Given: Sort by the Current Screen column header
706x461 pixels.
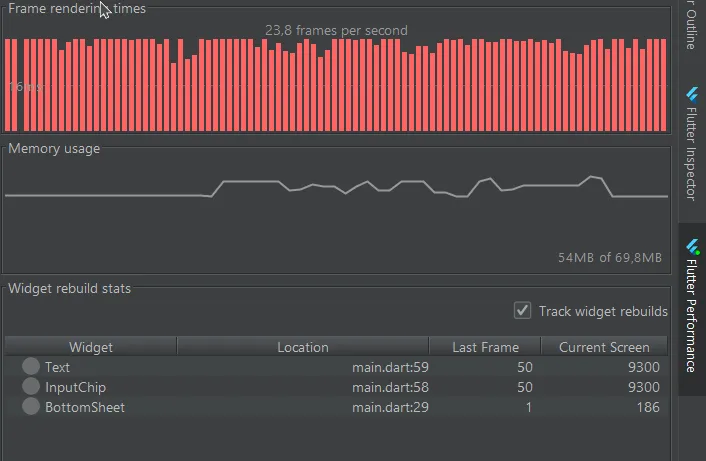Looking at the screenshot, I should click(x=604, y=347).
